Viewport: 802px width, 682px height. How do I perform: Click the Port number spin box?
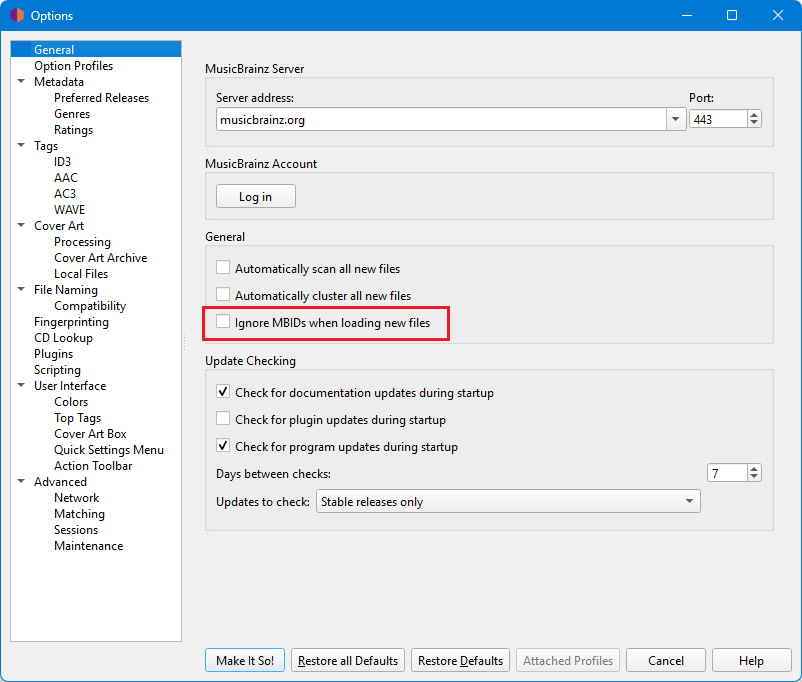click(717, 119)
